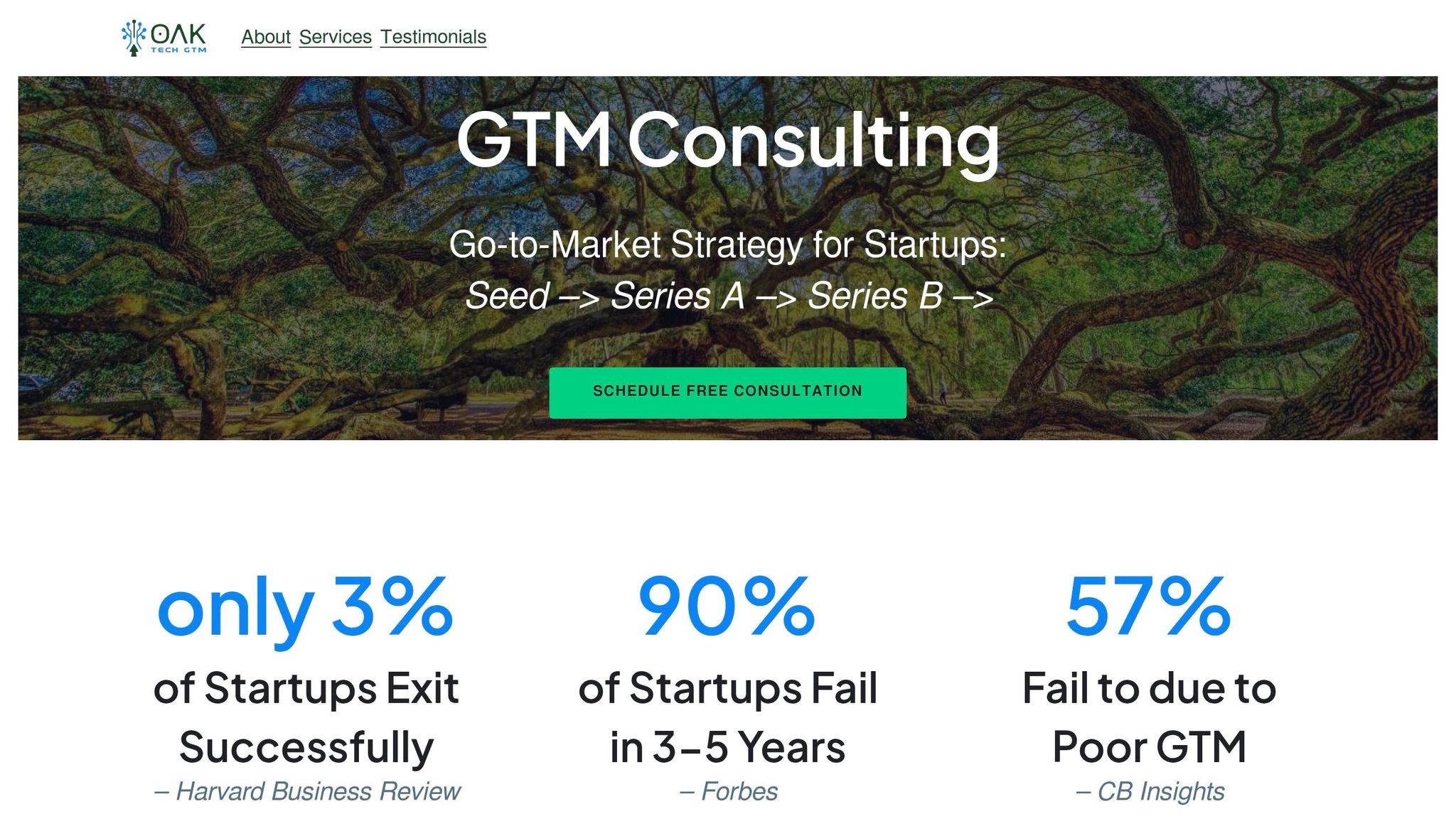Click the OAK Tech GTM wordmark
1456x819 pixels.
pos(178,37)
